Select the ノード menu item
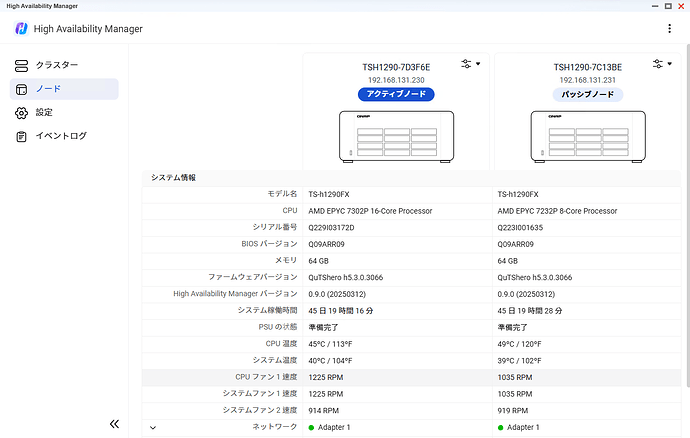 tap(49, 89)
